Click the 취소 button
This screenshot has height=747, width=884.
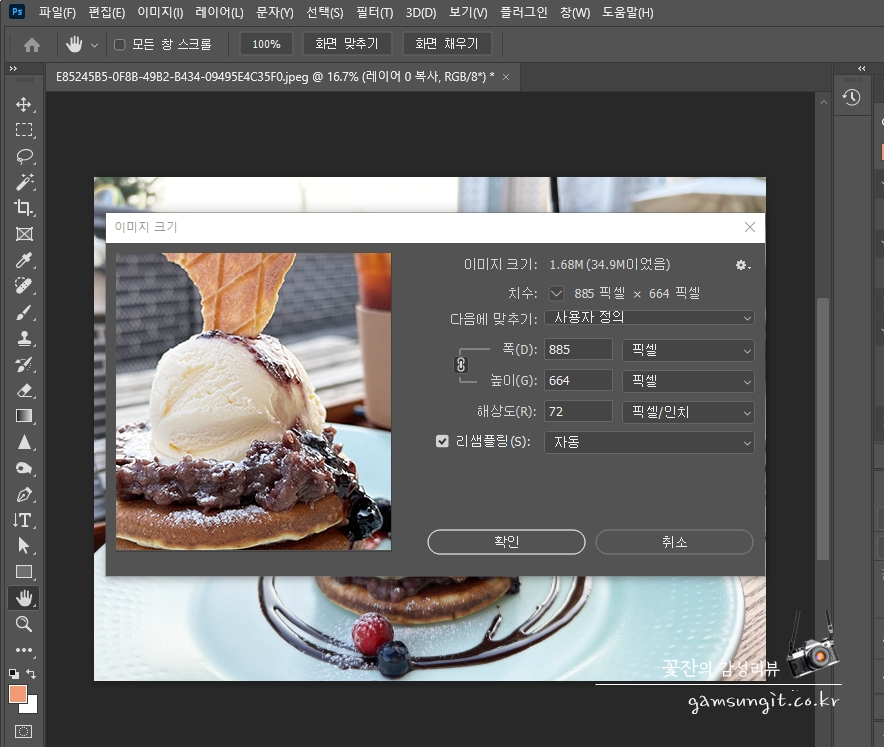[x=674, y=542]
